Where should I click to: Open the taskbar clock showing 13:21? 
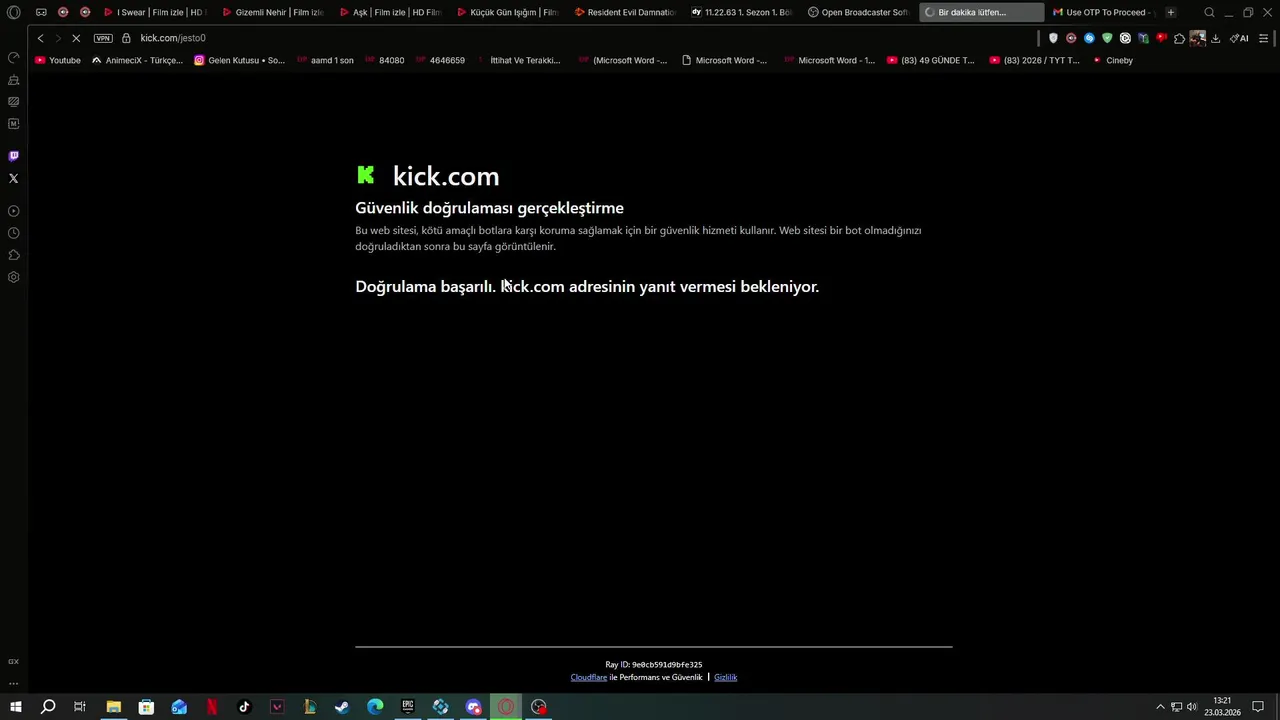pos(1222,707)
